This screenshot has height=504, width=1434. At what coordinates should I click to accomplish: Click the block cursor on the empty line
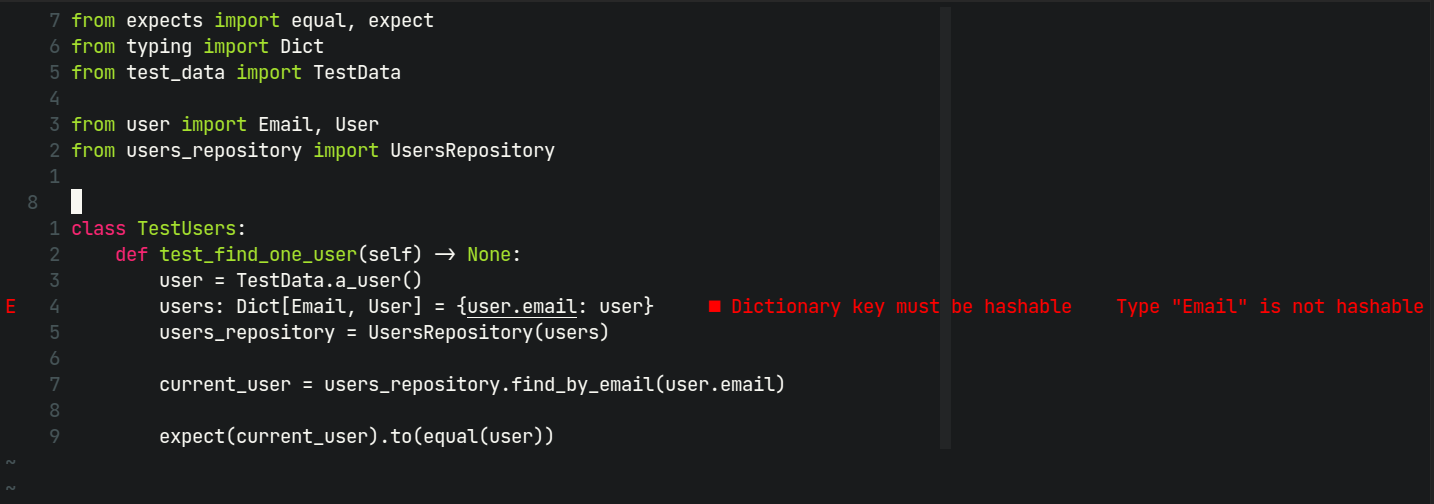[x=76, y=202]
